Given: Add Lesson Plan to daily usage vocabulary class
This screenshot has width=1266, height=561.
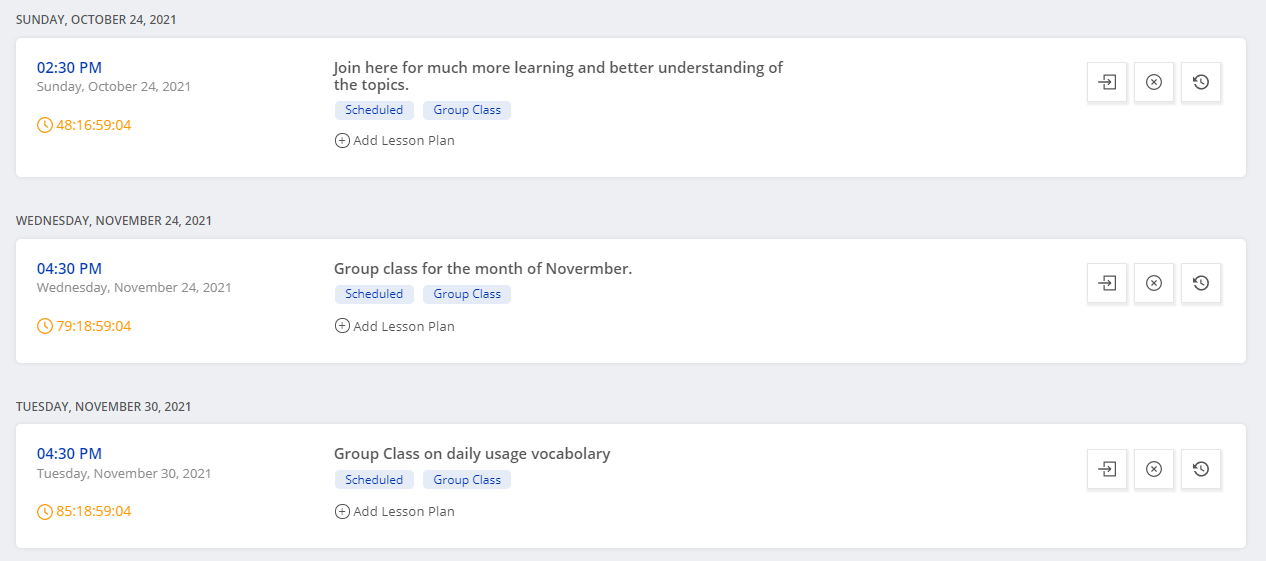Looking at the screenshot, I should (395, 511).
